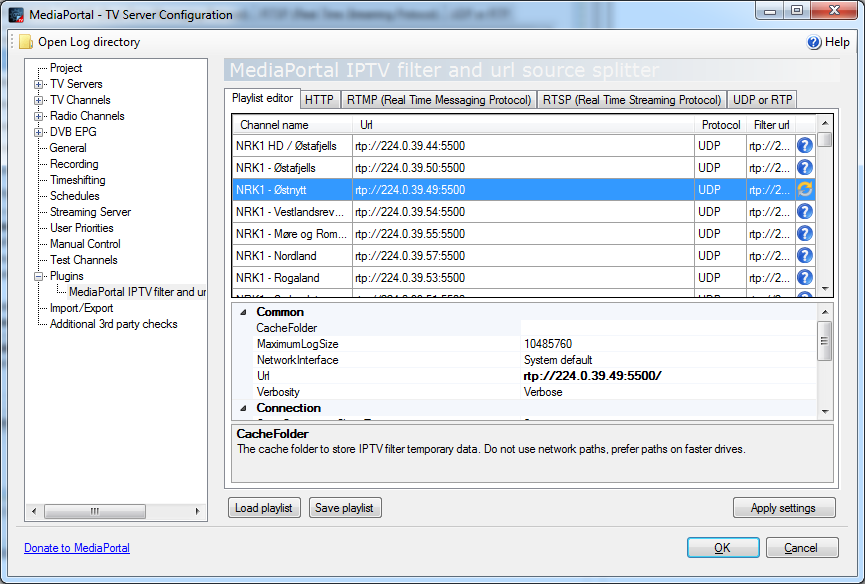The height and width of the screenshot is (584, 865).
Task: Click the tree panel scroll right arrow
Action: [x=197, y=511]
